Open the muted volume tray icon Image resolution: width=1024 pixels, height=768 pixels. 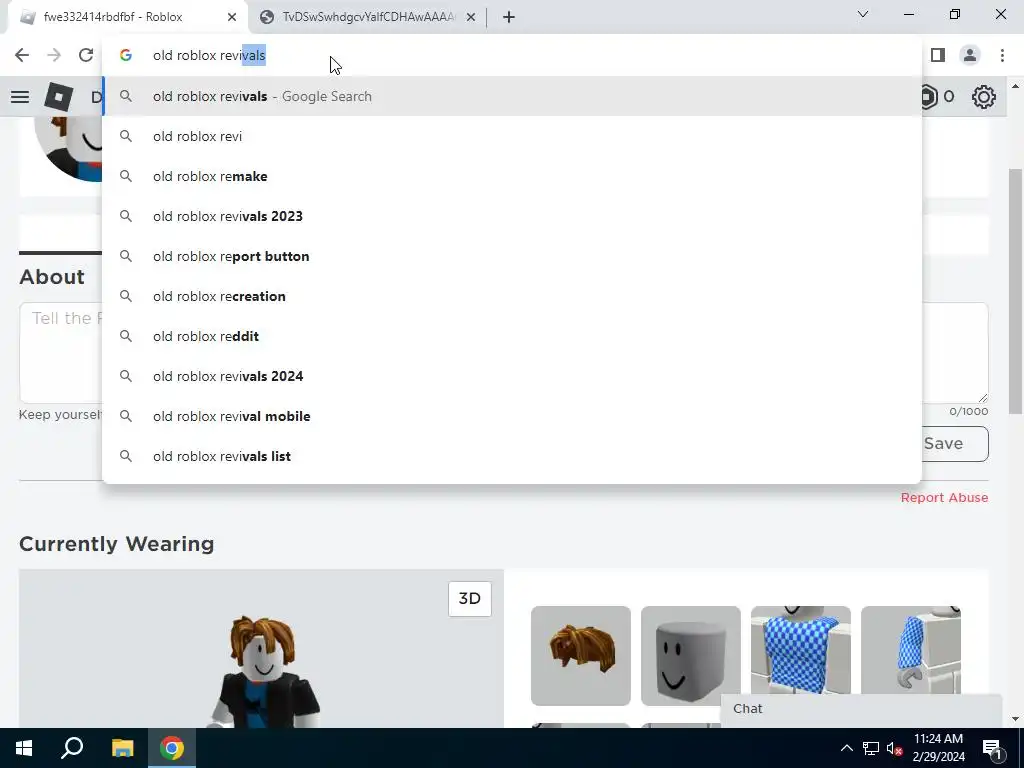894,748
